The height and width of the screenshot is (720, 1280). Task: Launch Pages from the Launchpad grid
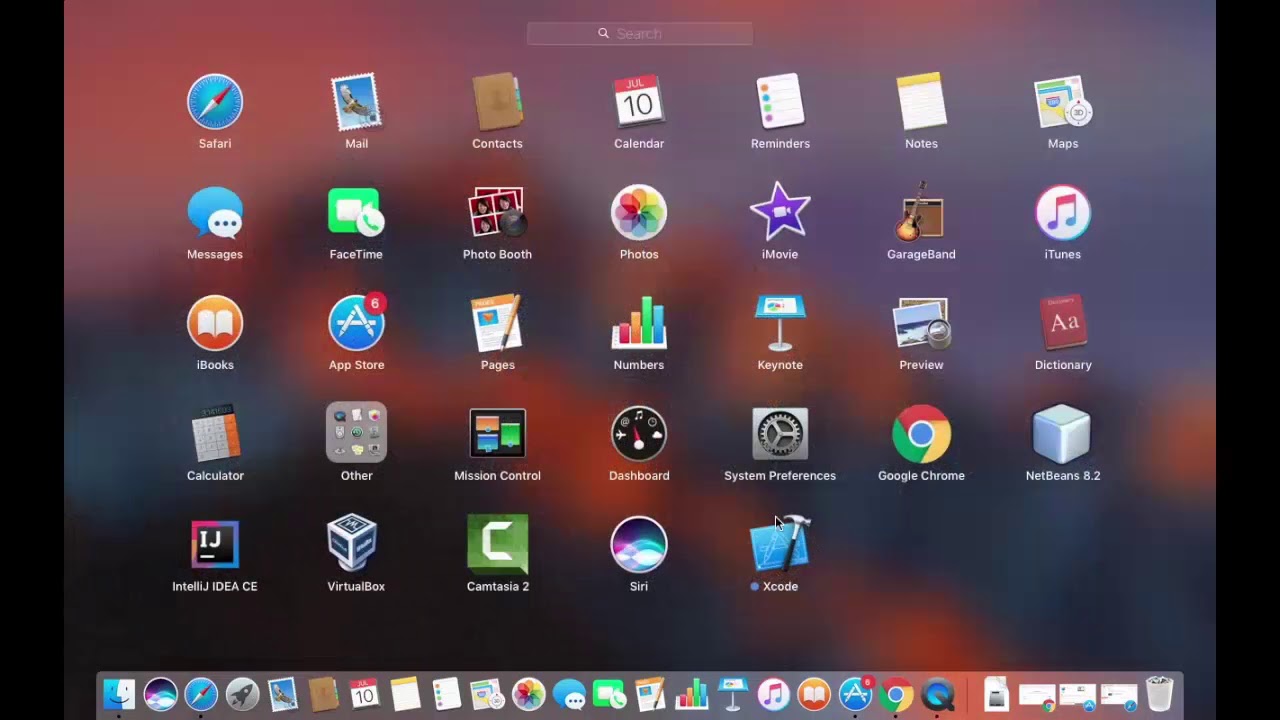click(497, 324)
